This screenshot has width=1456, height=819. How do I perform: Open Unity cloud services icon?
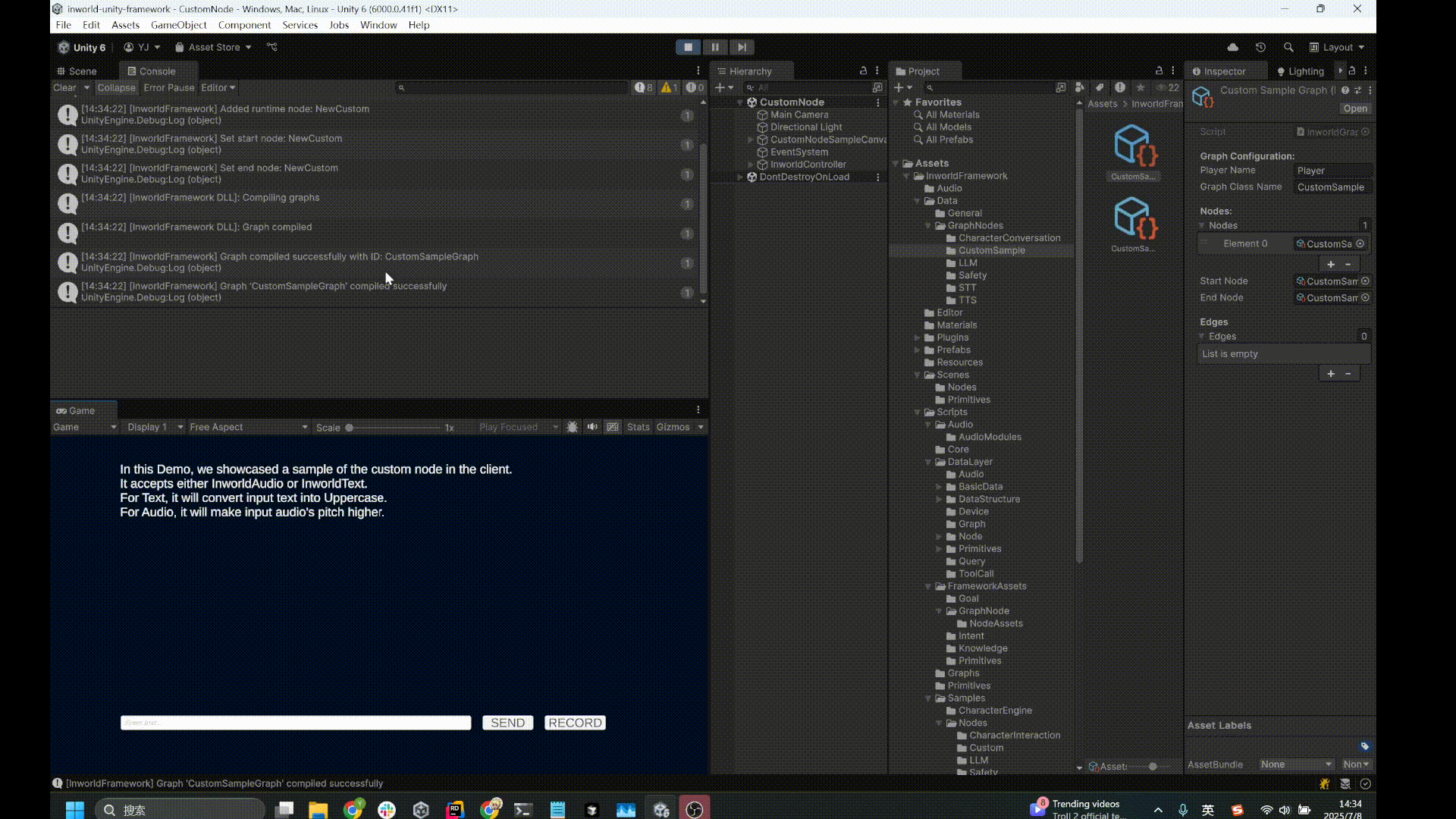pyautogui.click(x=1233, y=47)
